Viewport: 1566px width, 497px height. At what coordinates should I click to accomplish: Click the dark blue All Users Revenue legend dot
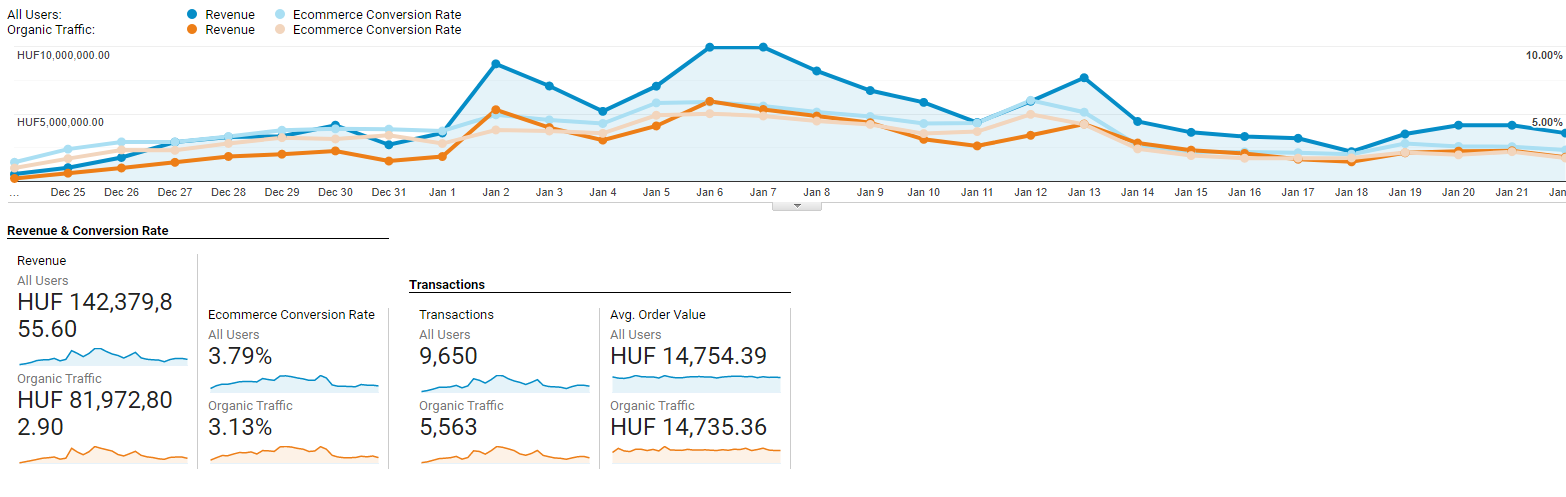tap(192, 15)
